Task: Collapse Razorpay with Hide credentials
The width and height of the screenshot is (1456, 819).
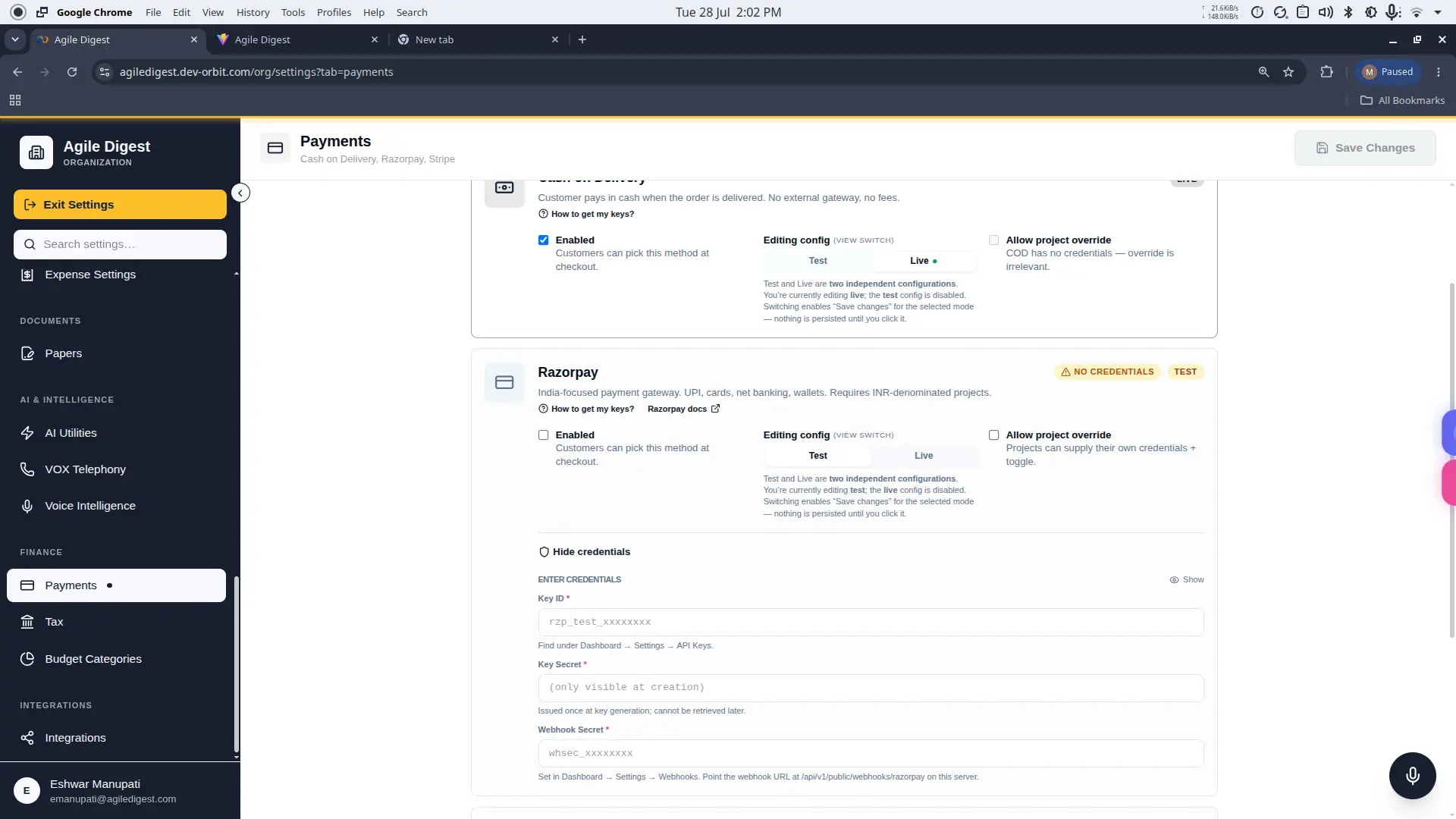Action: (584, 552)
